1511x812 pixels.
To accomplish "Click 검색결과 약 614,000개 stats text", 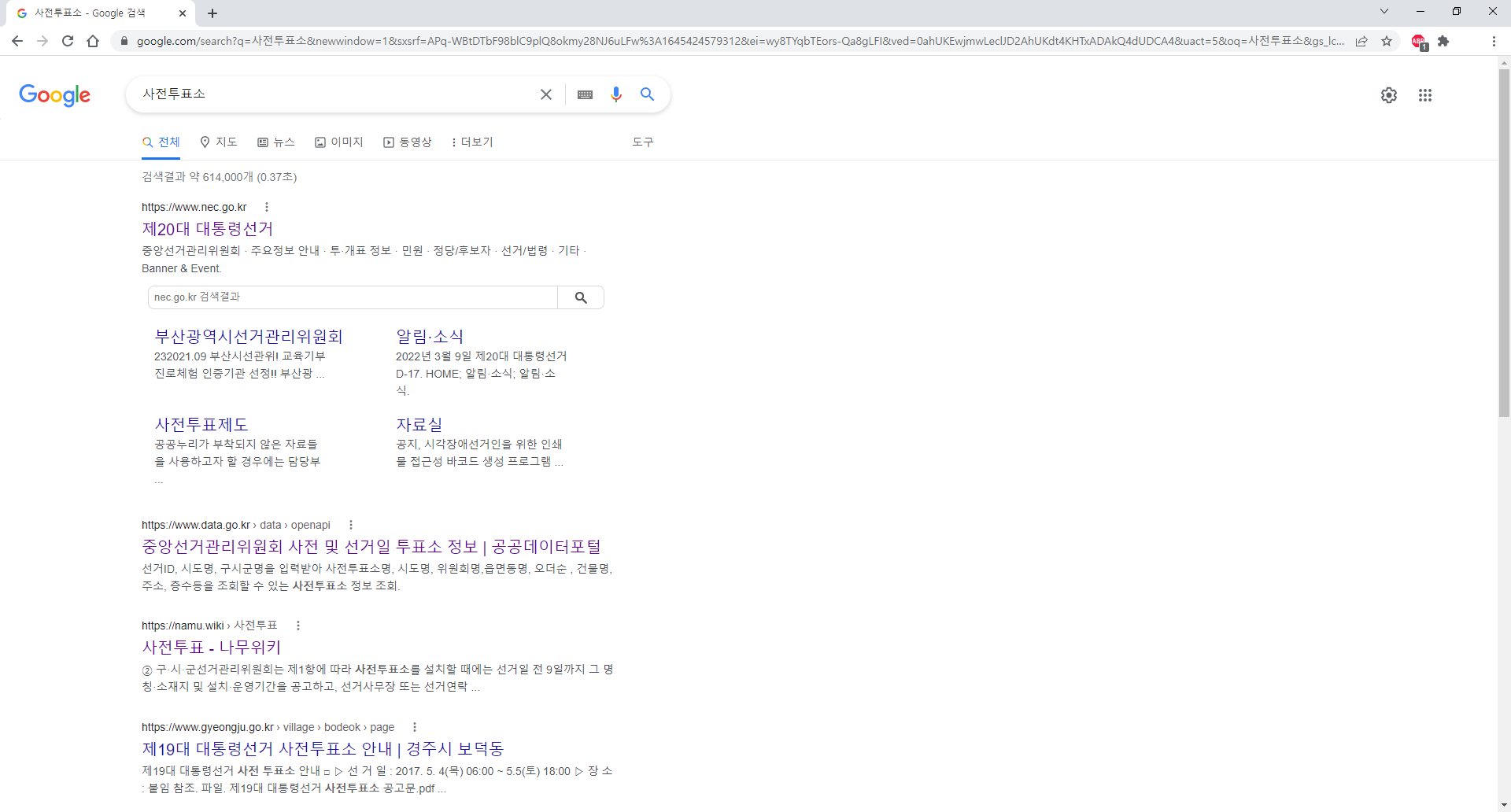I will point(220,177).
